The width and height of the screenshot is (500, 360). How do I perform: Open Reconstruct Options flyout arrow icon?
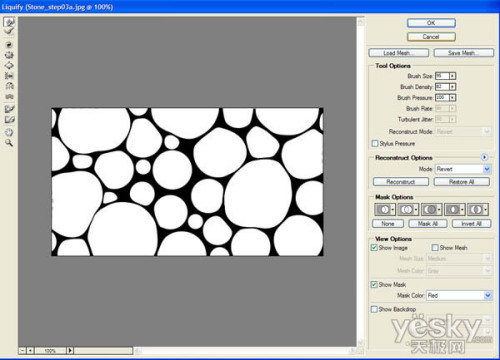coord(484,157)
